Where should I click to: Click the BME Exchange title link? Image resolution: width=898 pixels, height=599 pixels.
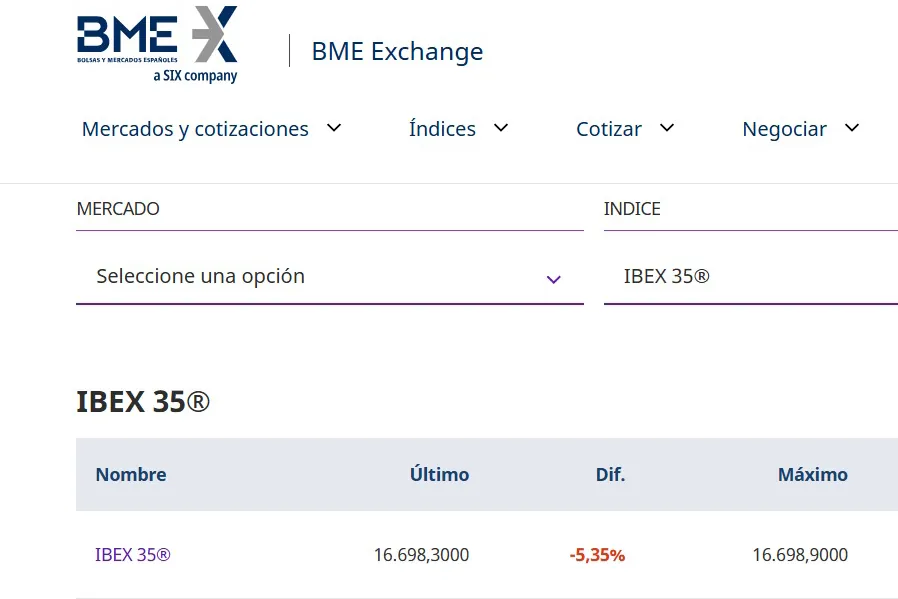coord(397,51)
